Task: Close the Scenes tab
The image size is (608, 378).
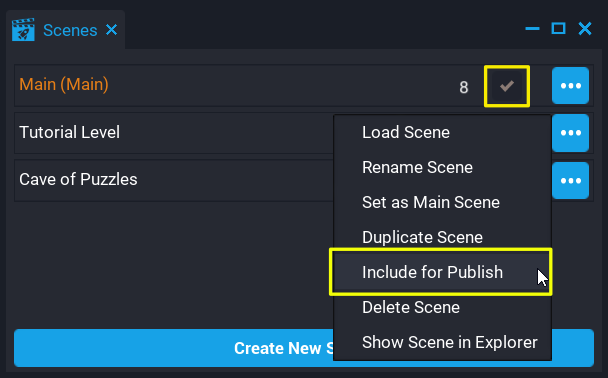Action: click(112, 29)
